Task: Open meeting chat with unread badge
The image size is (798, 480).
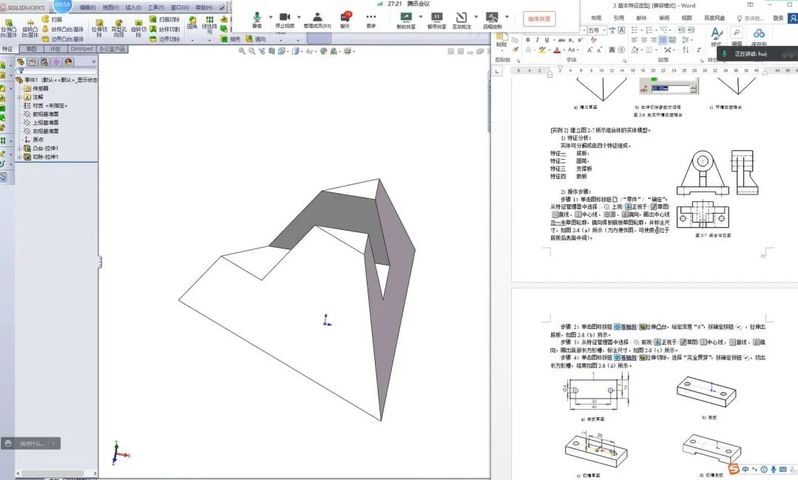Action: pos(345,18)
